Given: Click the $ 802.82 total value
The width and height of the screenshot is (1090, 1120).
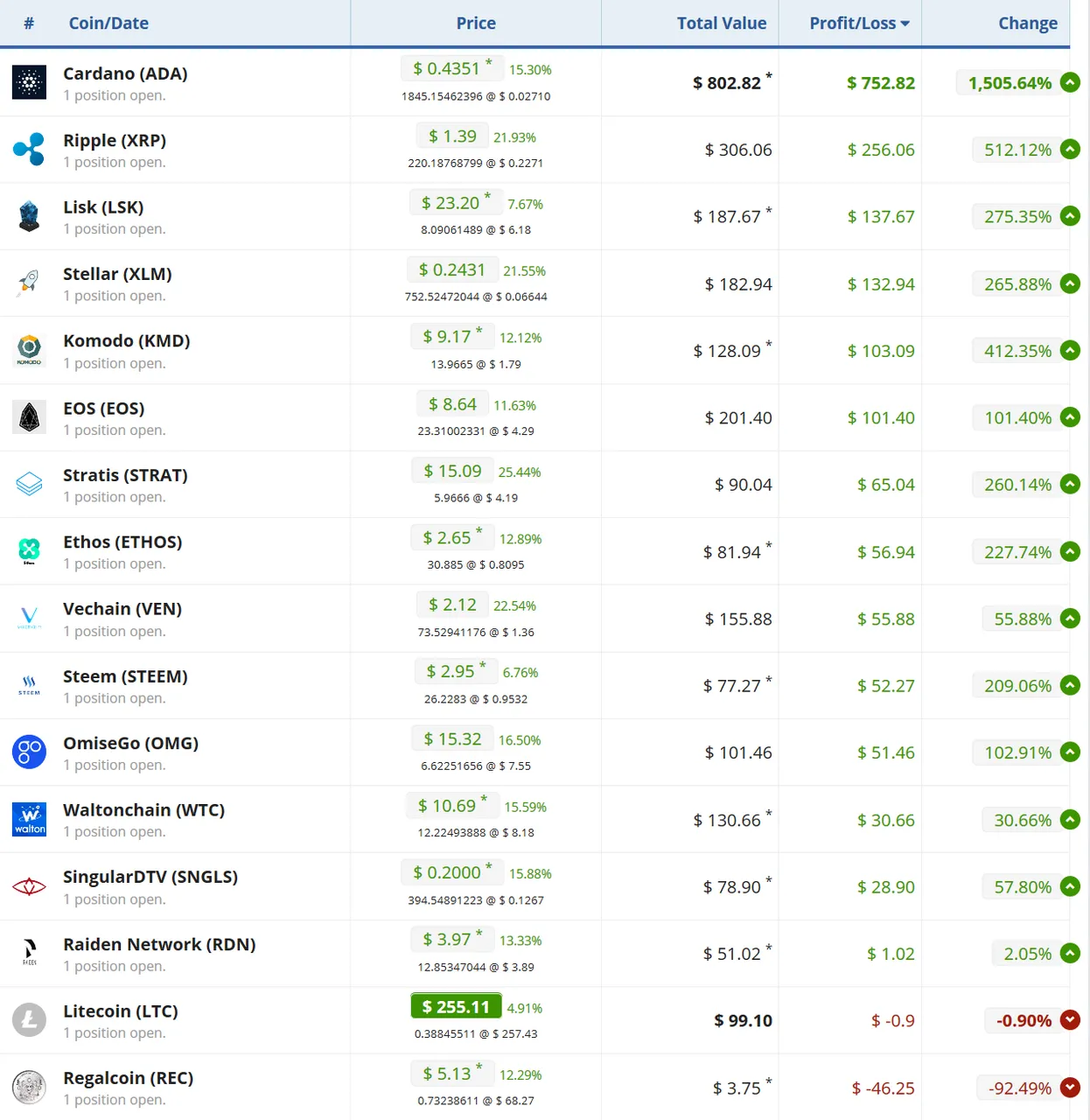Looking at the screenshot, I should pos(727,83).
